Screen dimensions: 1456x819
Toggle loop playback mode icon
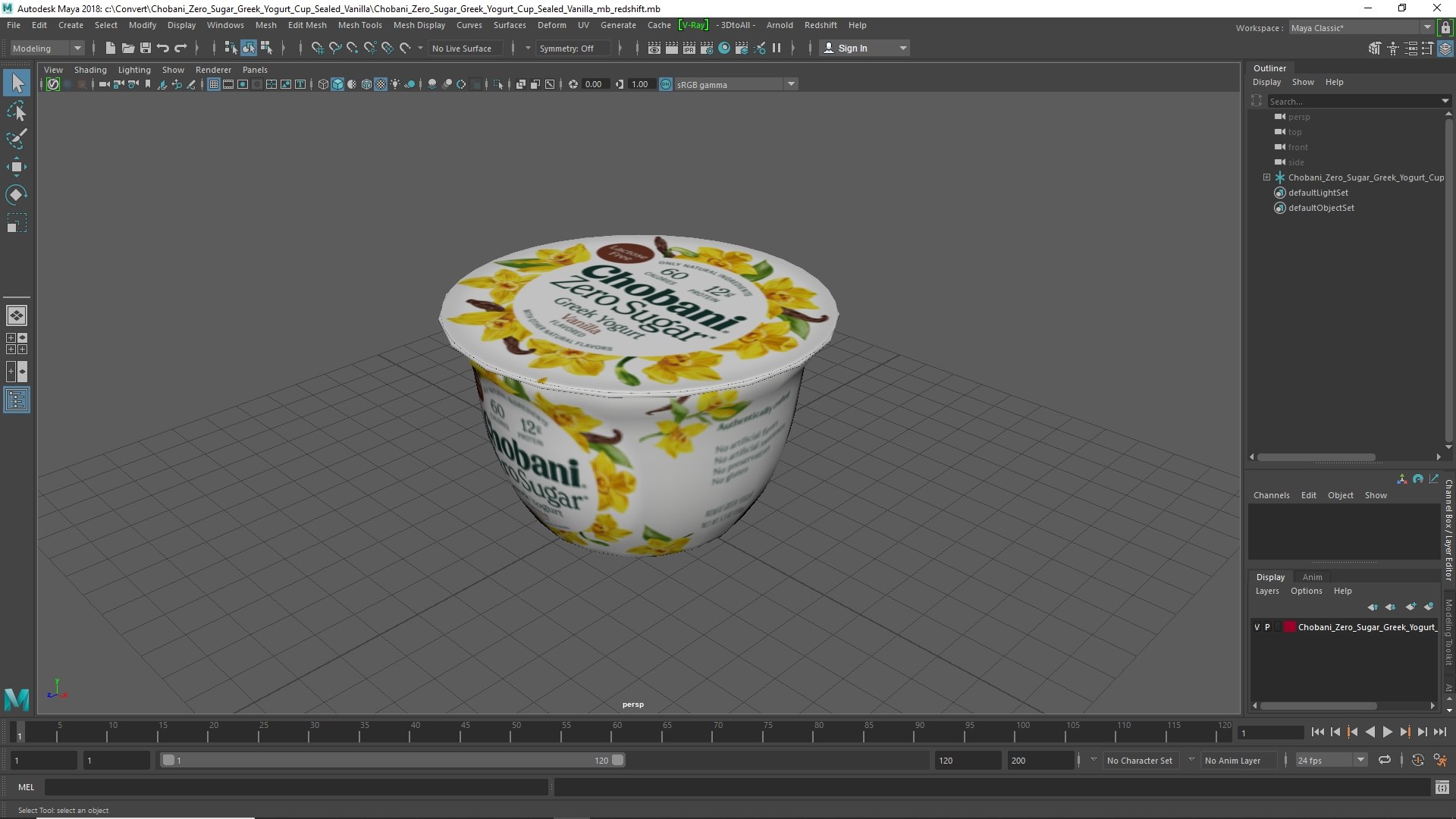click(x=1385, y=760)
